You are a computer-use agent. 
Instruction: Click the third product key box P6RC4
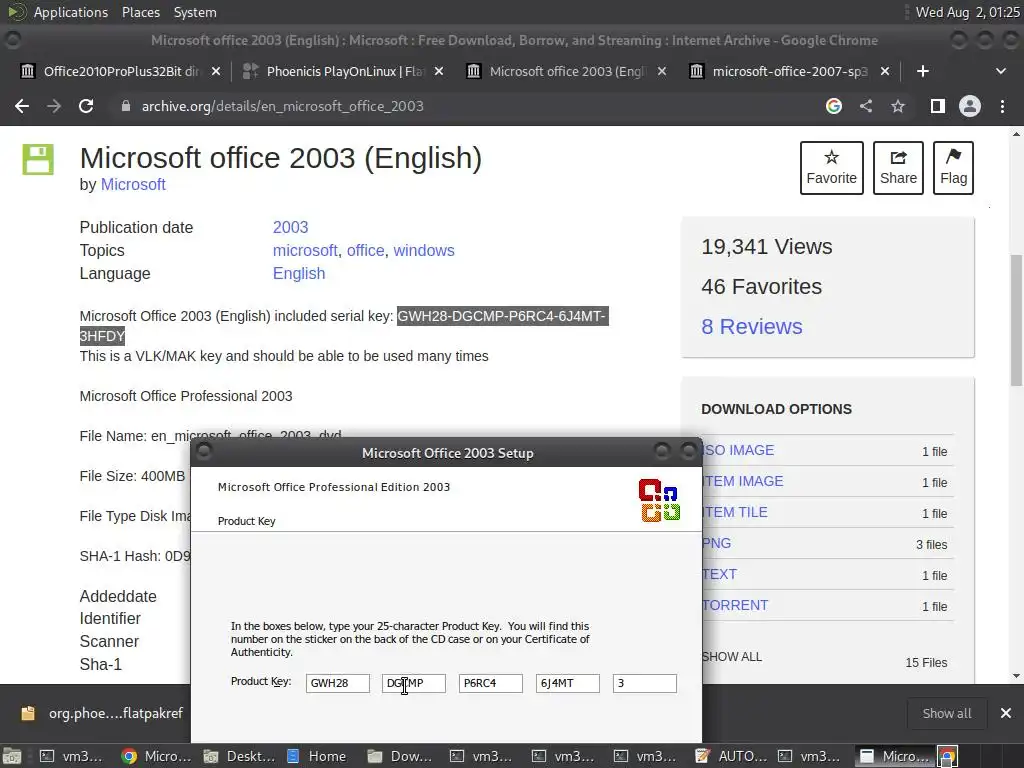[x=490, y=683]
